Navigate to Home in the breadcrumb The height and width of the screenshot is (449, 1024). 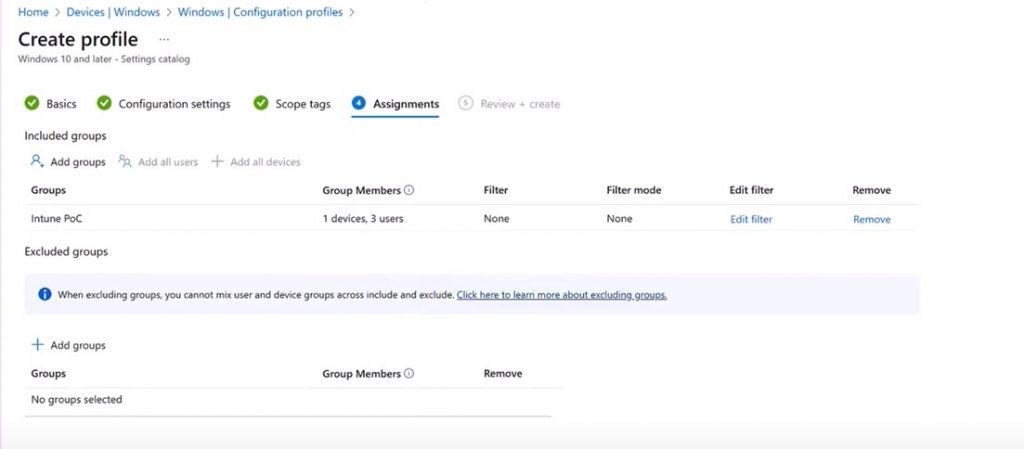pos(33,12)
